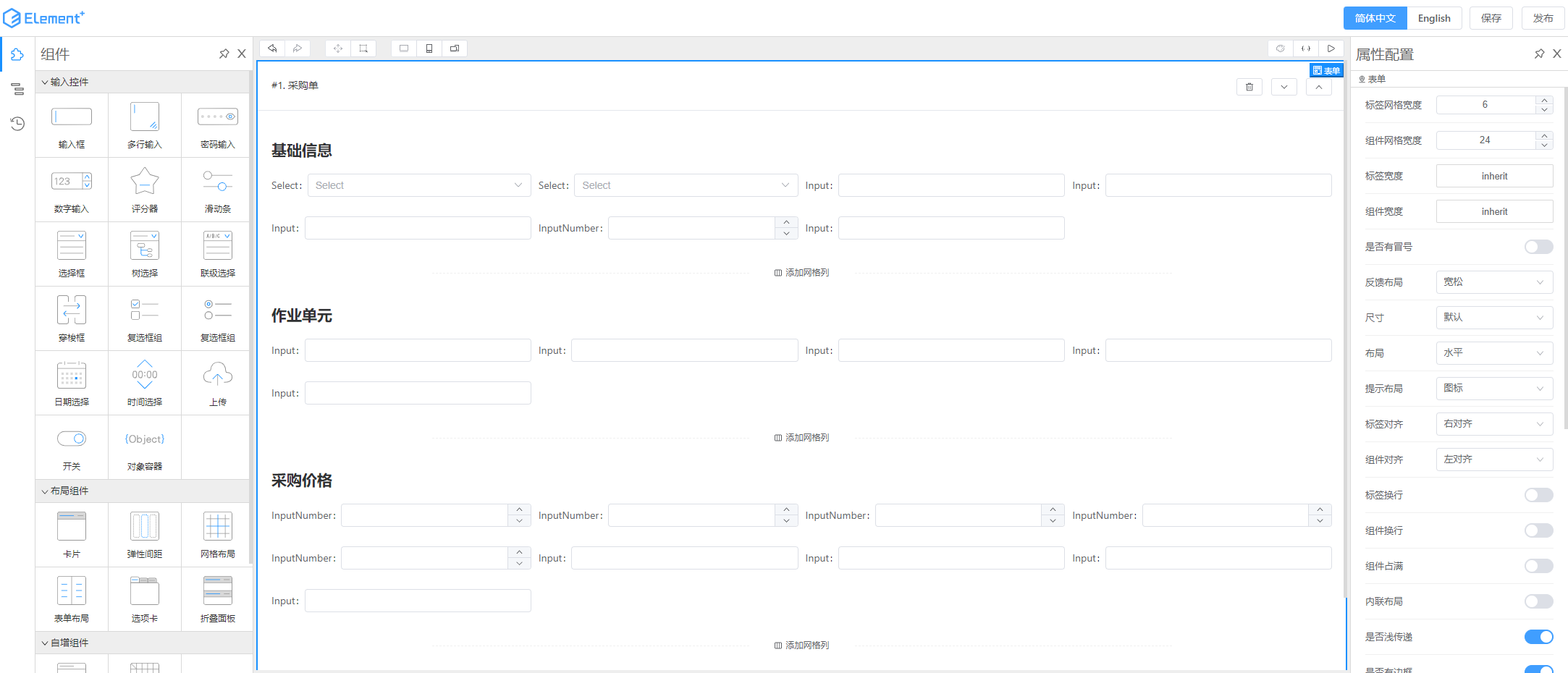This screenshot has height=673, width=1568.
Task: Collapse the 布局组件 section
Action: point(143,491)
